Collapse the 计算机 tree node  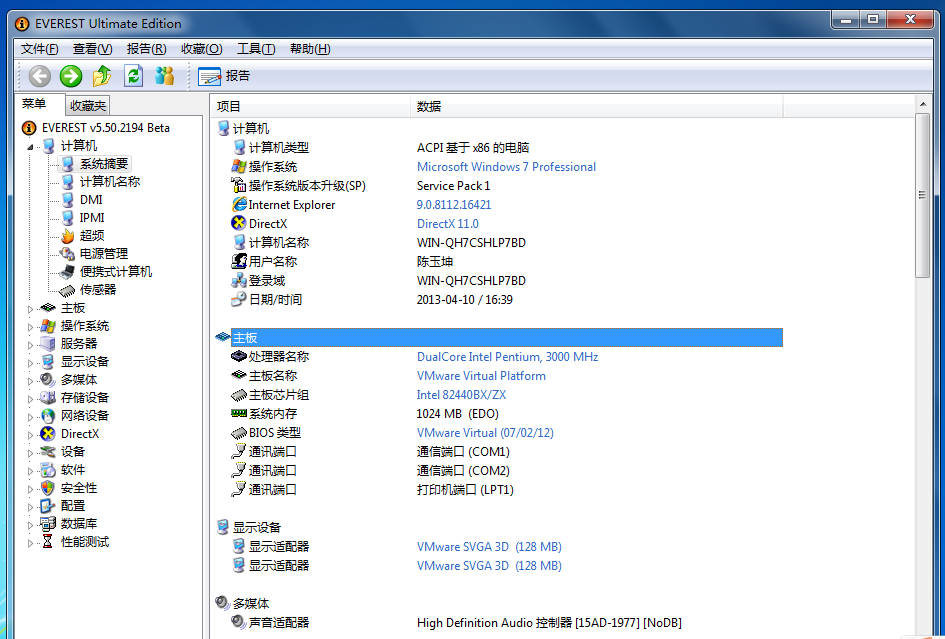(31, 147)
